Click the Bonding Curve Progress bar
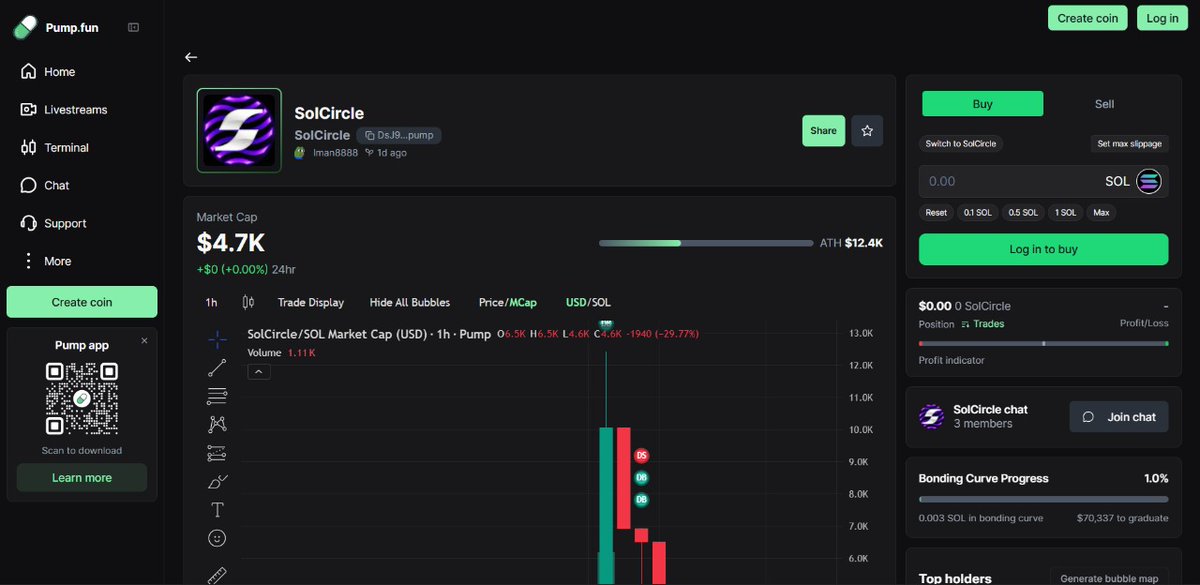This screenshot has height=585, width=1200. coord(1043,499)
